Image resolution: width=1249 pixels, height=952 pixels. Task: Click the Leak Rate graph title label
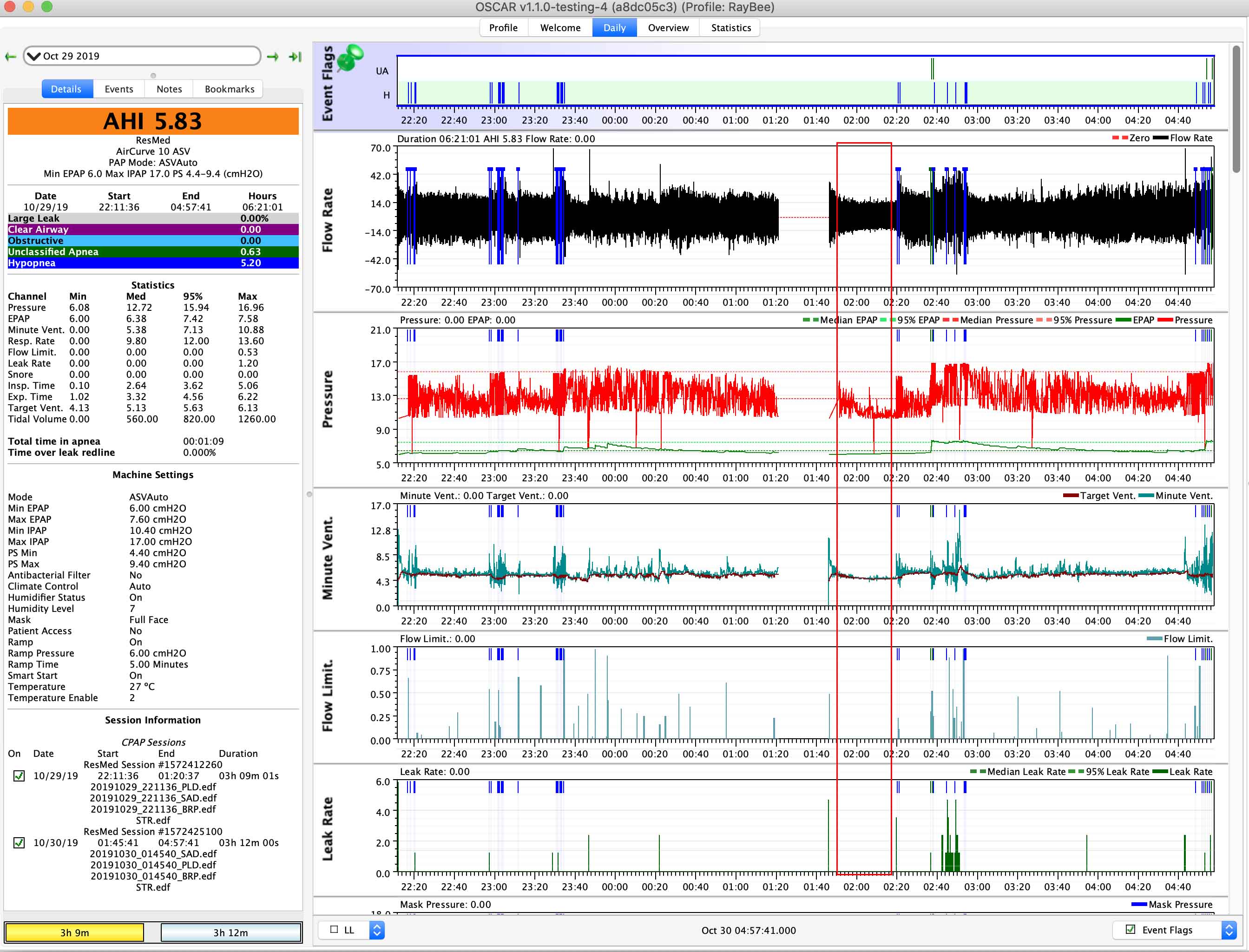[328, 829]
